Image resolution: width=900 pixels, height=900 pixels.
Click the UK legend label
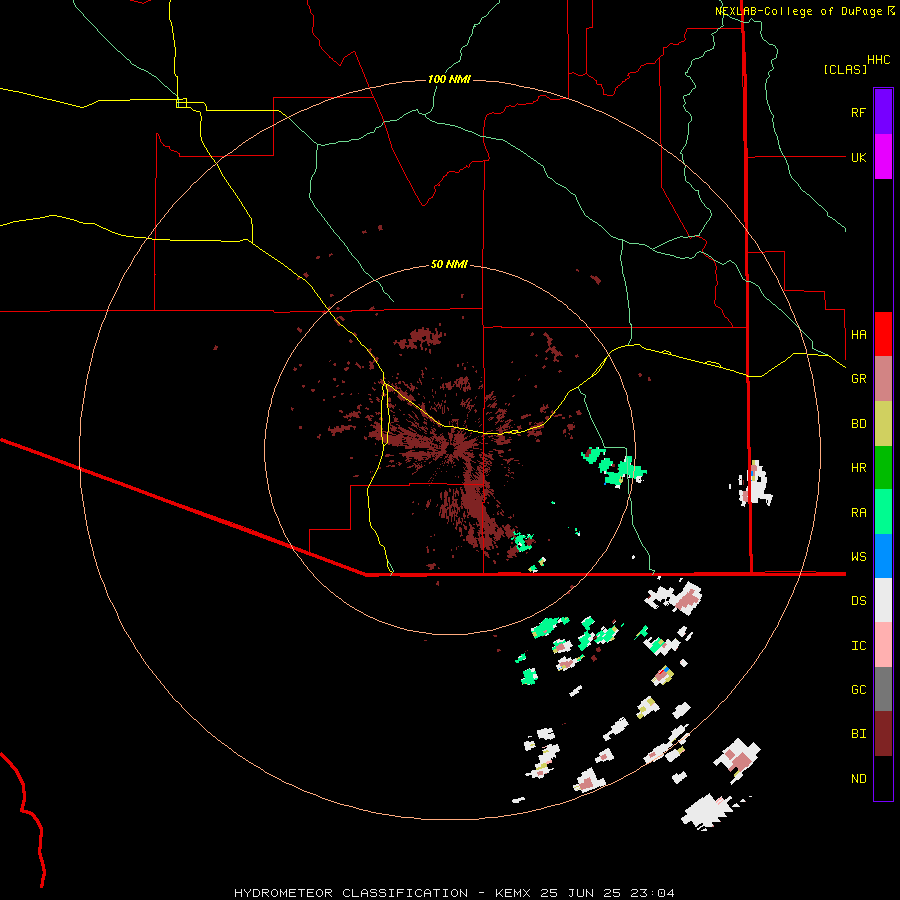858,157
